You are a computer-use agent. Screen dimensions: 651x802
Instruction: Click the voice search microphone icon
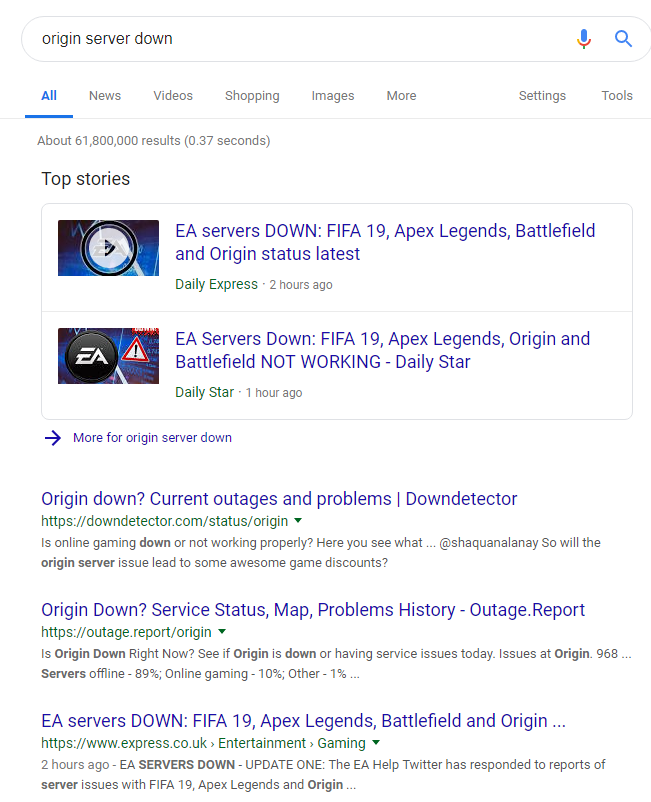(583, 39)
